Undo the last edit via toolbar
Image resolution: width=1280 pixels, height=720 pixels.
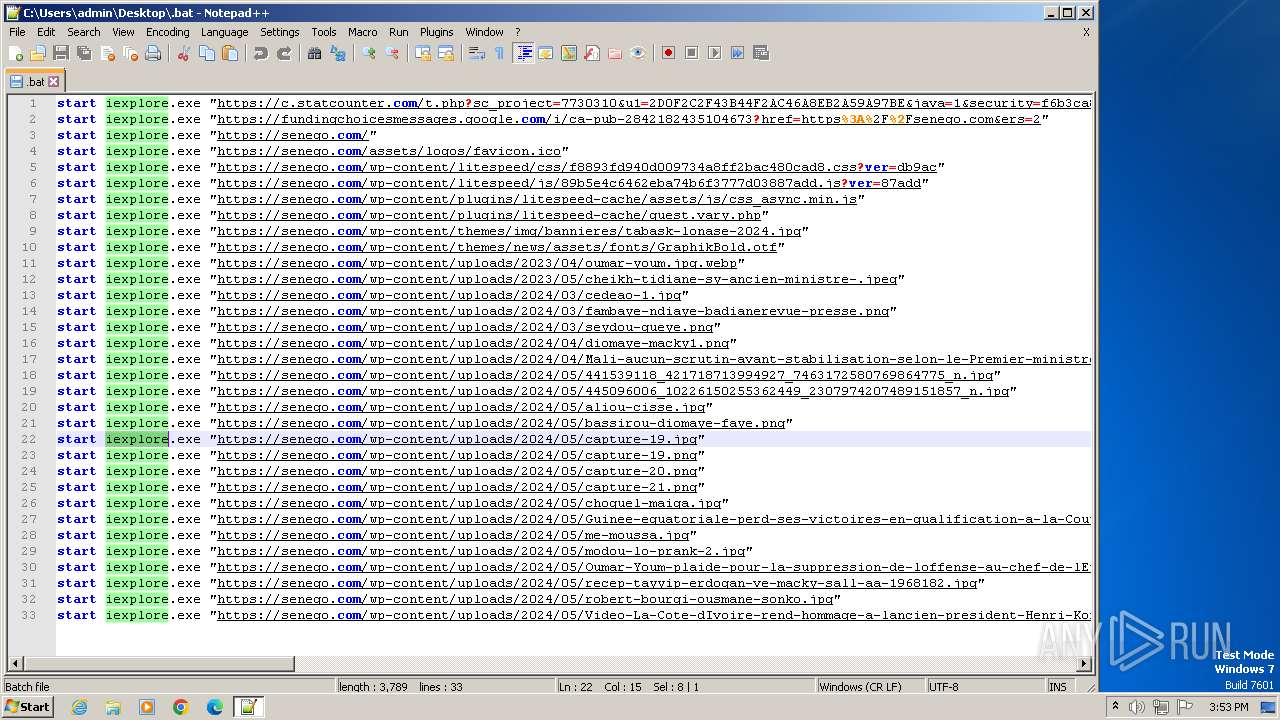click(x=261, y=53)
